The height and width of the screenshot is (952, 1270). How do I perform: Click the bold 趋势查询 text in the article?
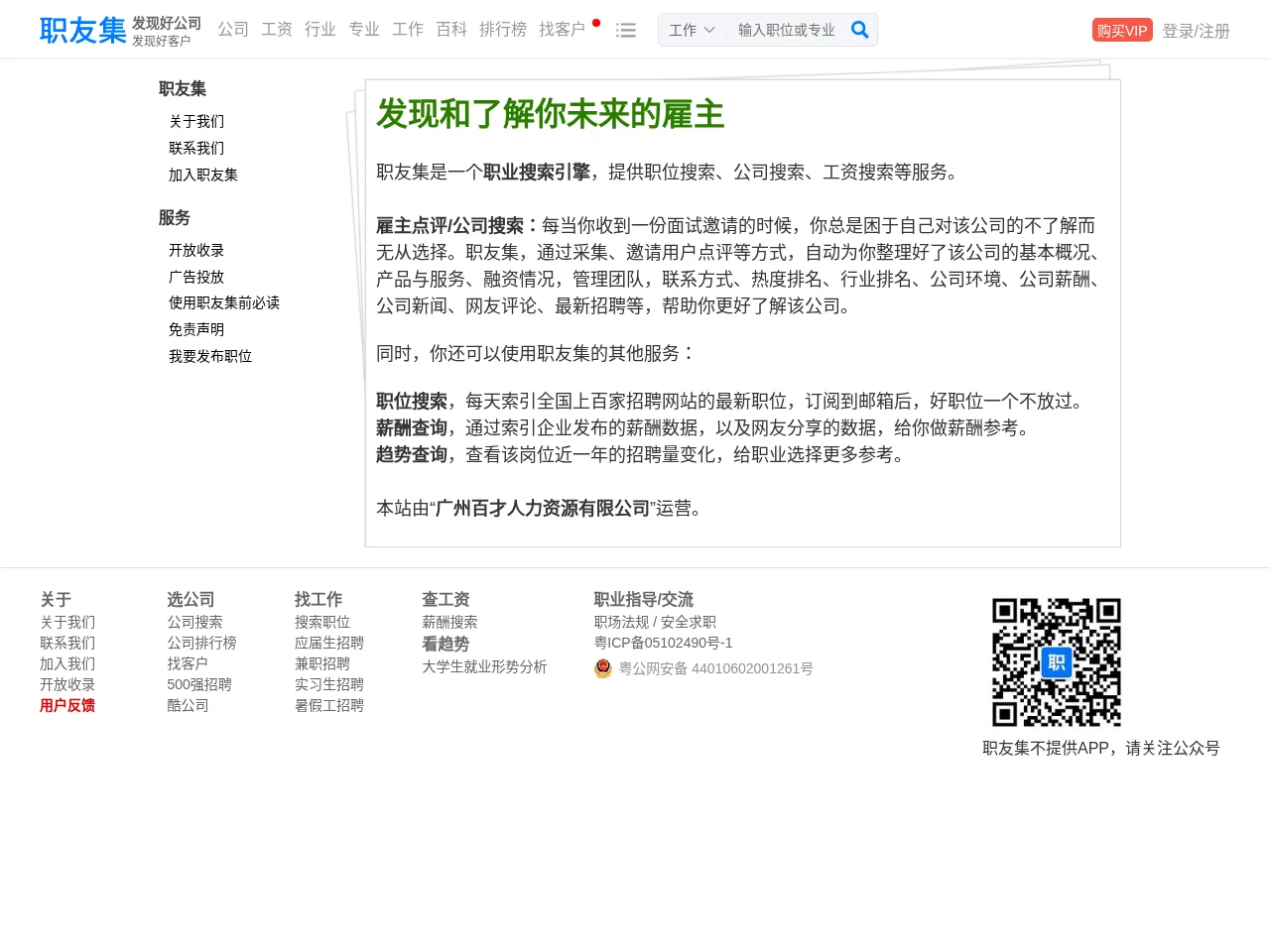pyautogui.click(x=412, y=454)
